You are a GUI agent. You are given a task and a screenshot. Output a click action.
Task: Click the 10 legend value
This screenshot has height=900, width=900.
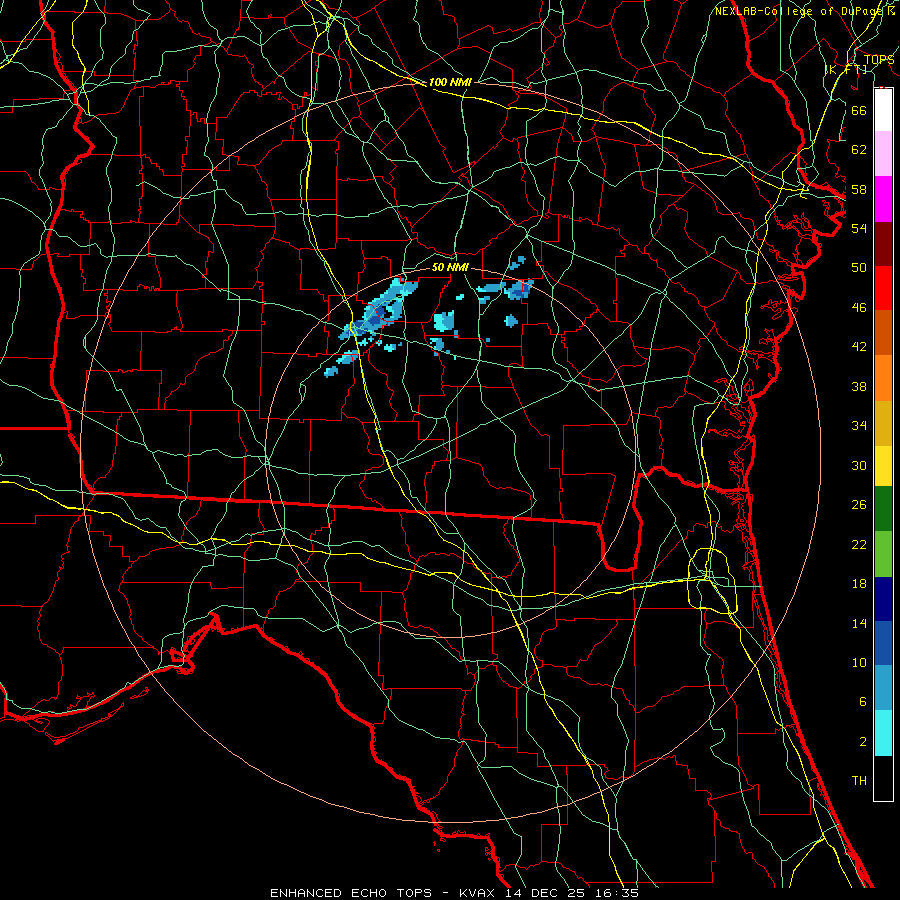[x=859, y=663]
